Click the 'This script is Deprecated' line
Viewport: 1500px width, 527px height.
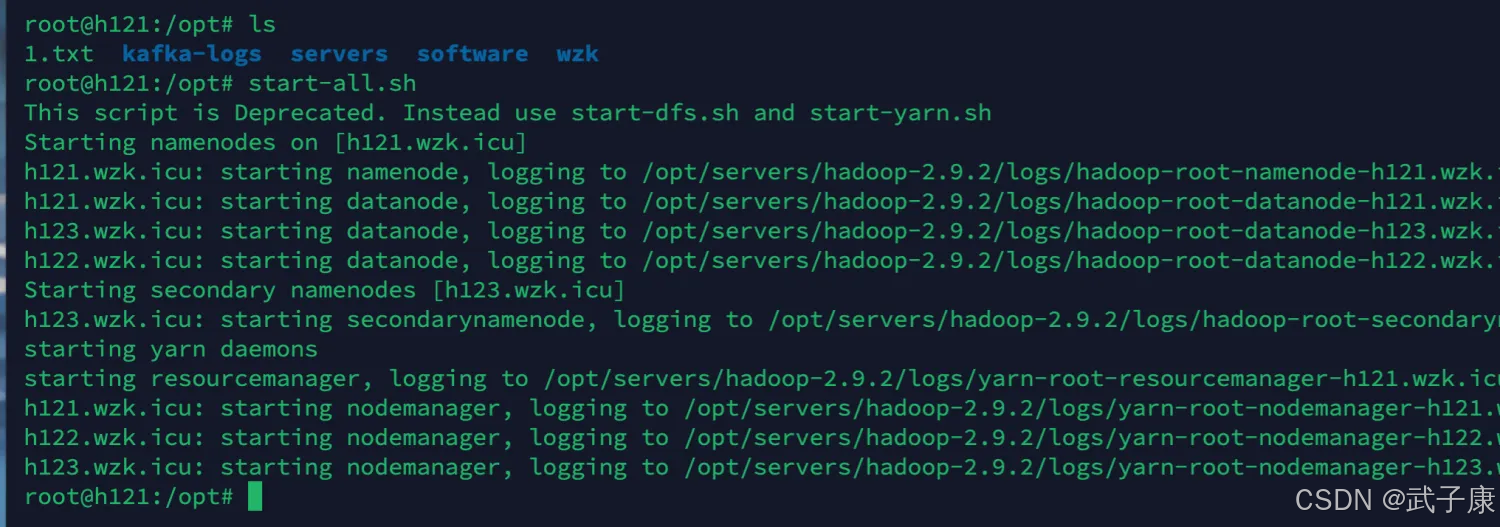click(508, 113)
